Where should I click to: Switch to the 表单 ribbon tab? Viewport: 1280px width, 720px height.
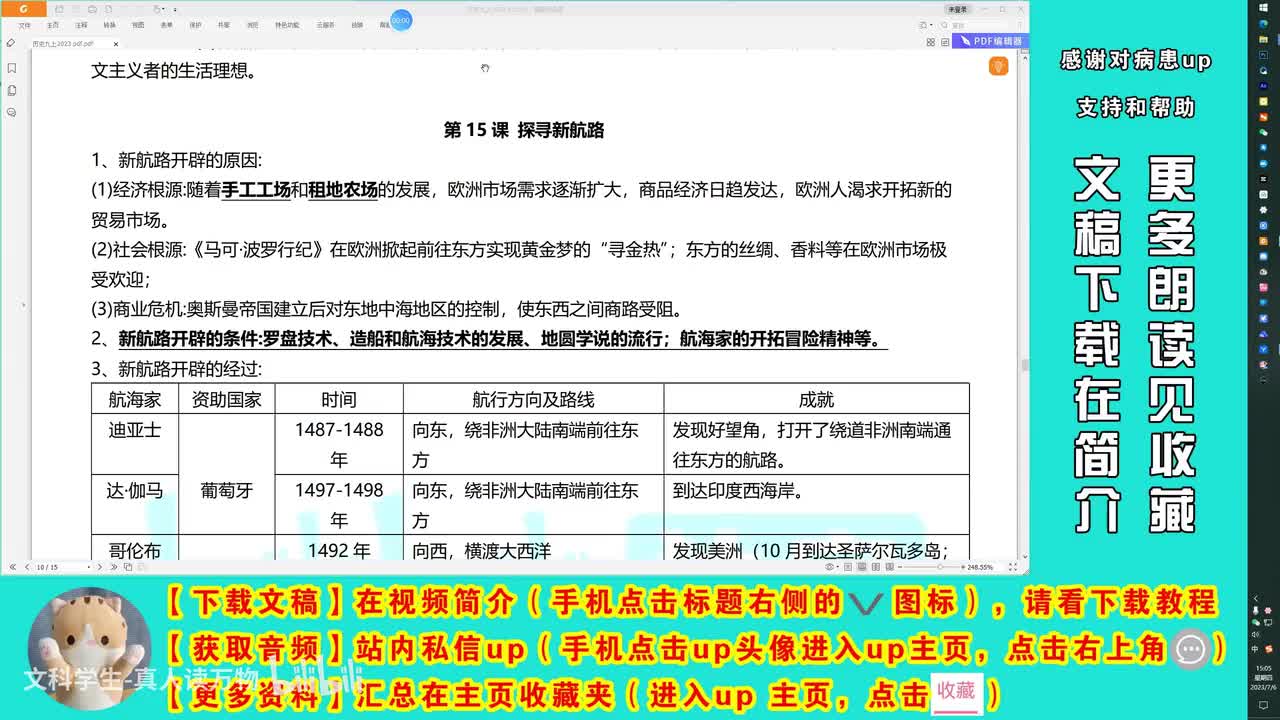point(166,25)
